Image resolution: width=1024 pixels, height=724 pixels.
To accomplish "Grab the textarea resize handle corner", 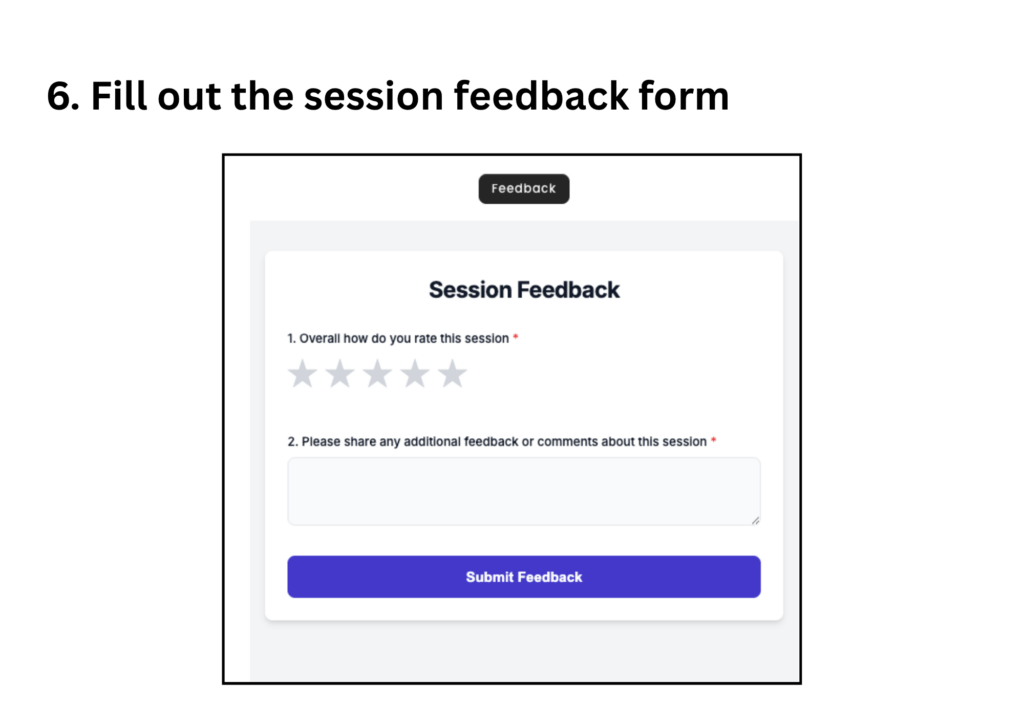I will pyautogui.click(x=756, y=520).
